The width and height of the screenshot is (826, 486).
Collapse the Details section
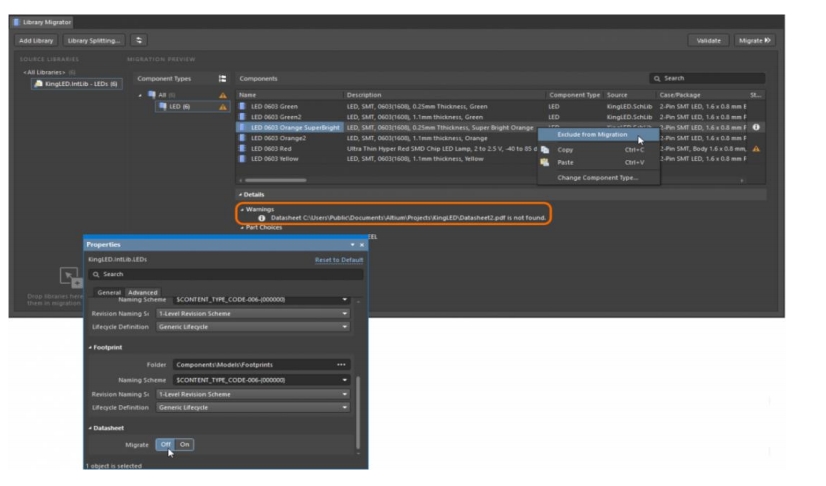(240, 195)
